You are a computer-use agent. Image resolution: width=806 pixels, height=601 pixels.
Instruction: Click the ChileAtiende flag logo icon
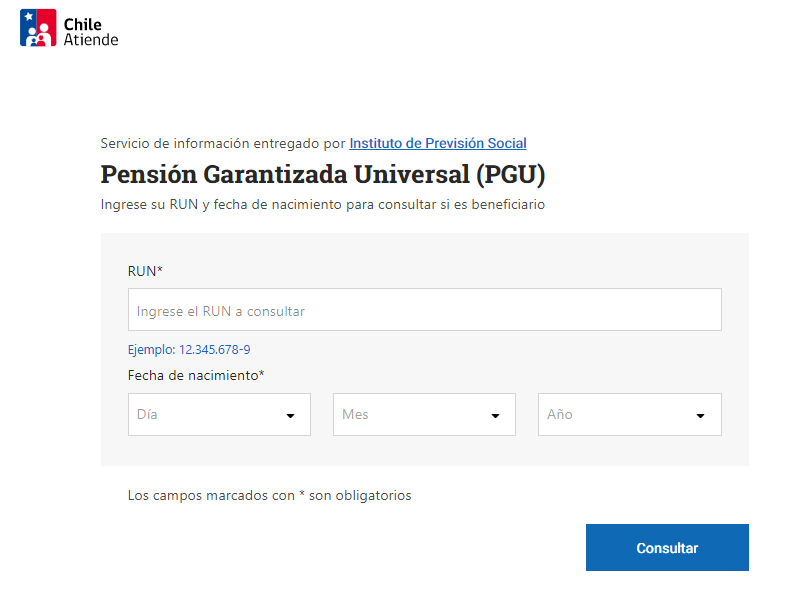click(x=38, y=28)
